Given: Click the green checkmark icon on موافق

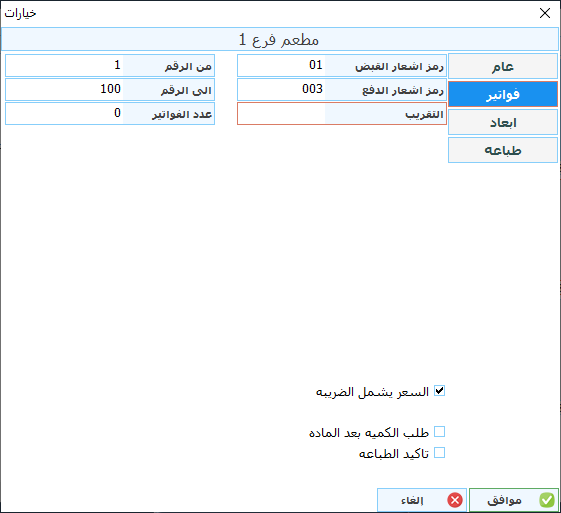Looking at the screenshot, I should coord(547,500).
